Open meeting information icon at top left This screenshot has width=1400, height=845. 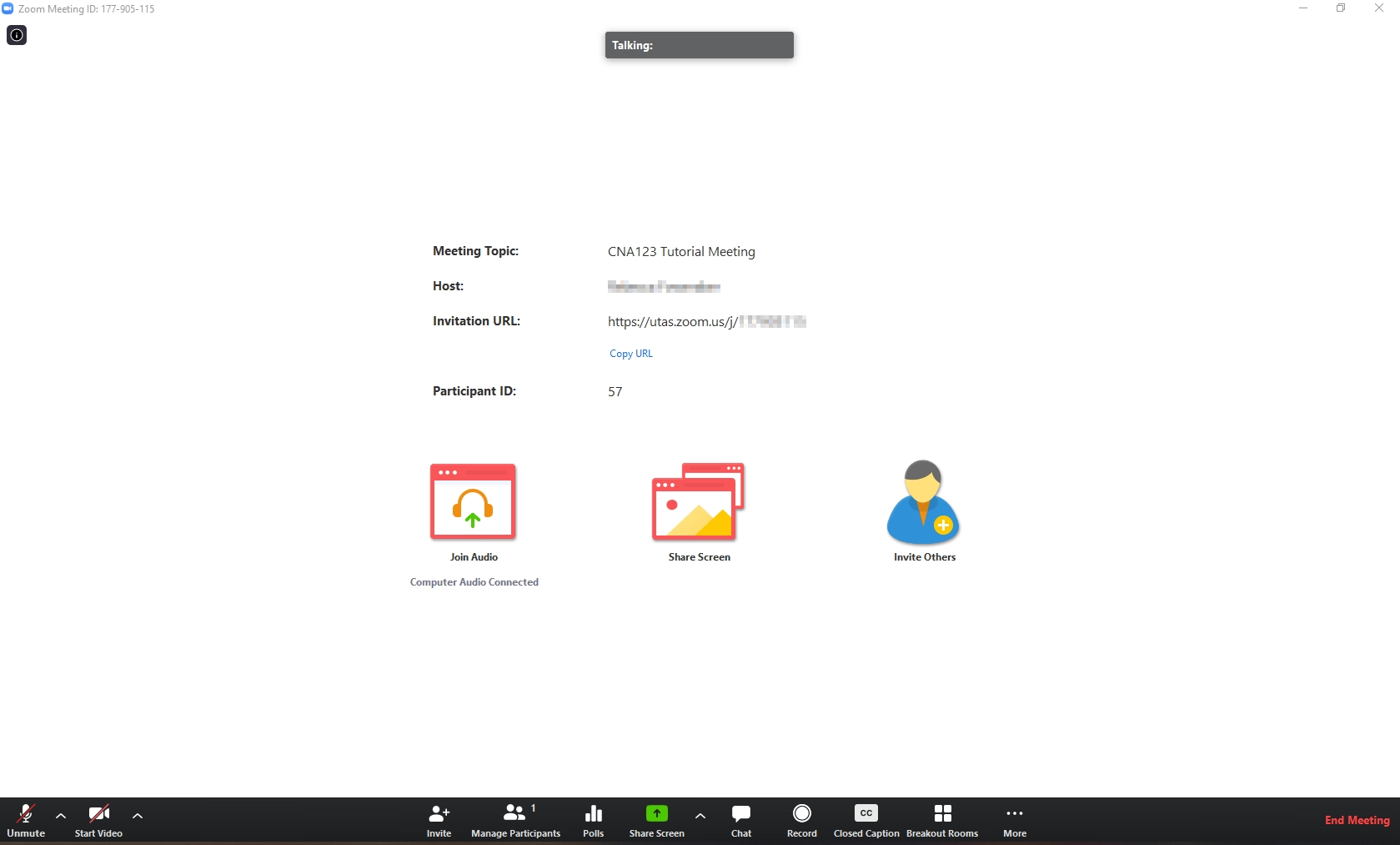(x=17, y=35)
